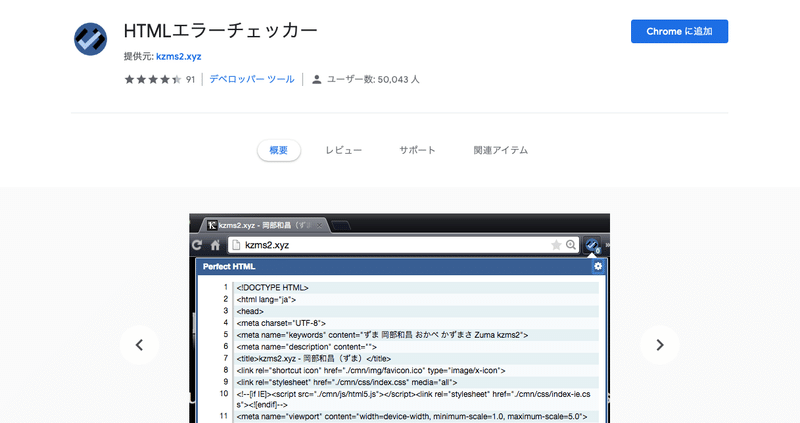Switch to the レビュー tab
Image resolution: width=800 pixels, height=423 pixels.
point(343,151)
